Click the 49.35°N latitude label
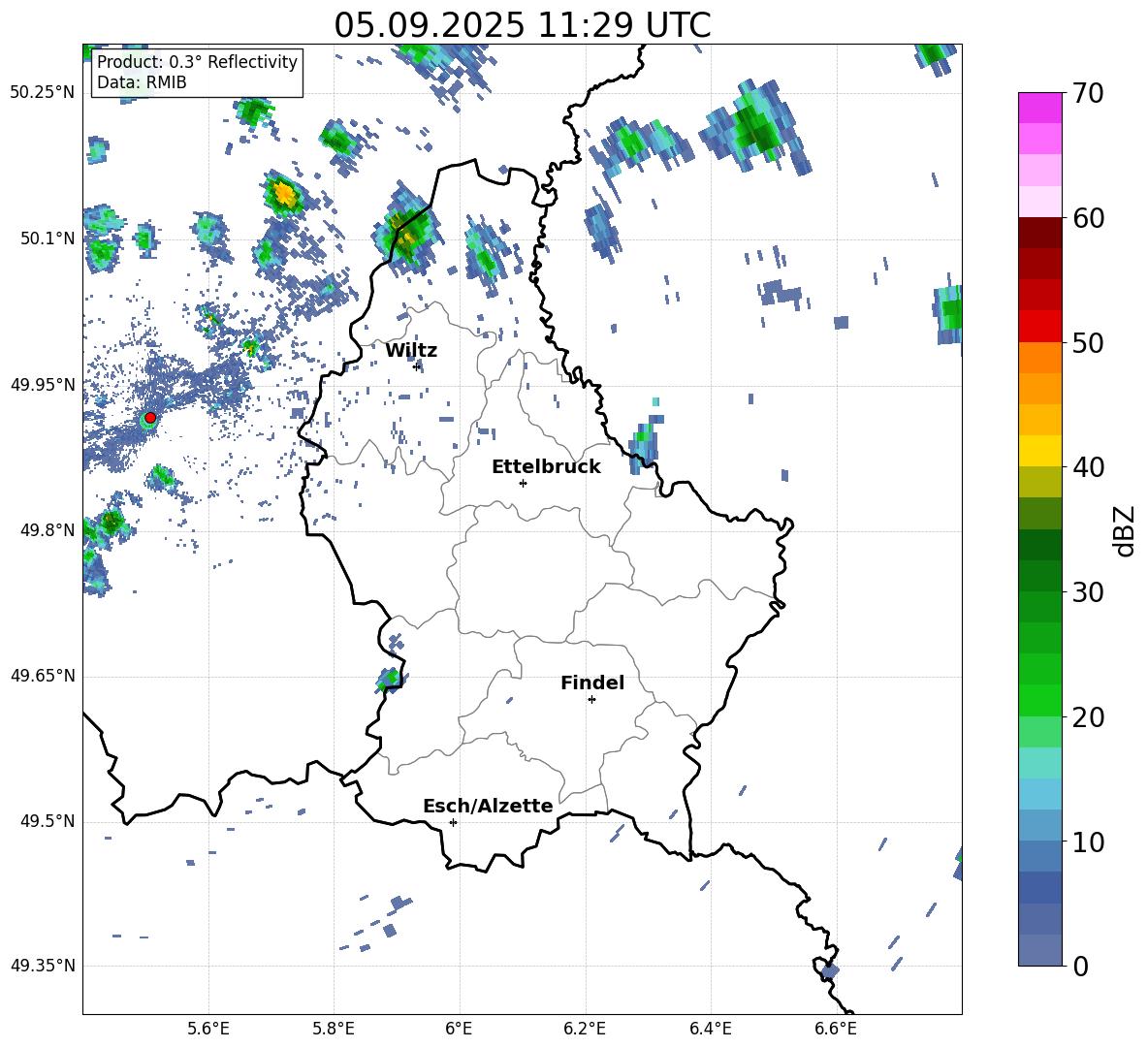The width and height of the screenshot is (1148, 1048). click(x=43, y=966)
